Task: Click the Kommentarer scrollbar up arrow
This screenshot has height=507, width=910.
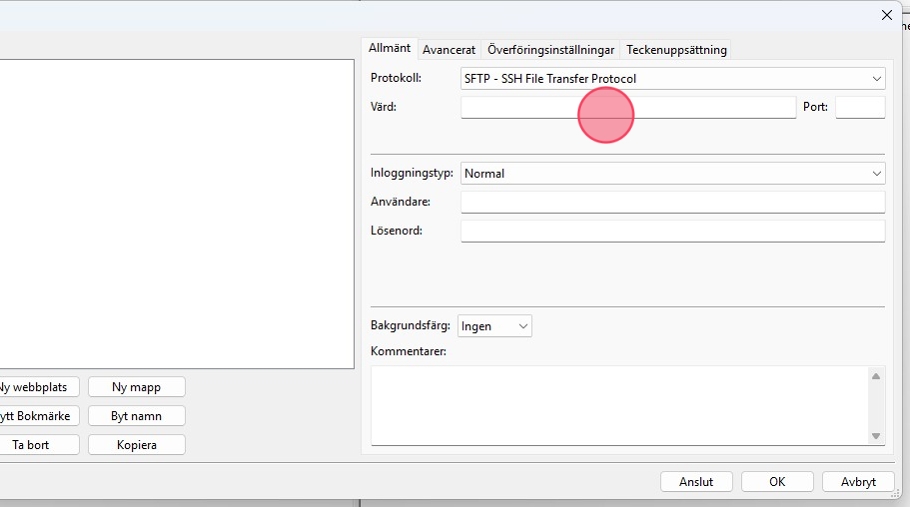Action: click(876, 376)
